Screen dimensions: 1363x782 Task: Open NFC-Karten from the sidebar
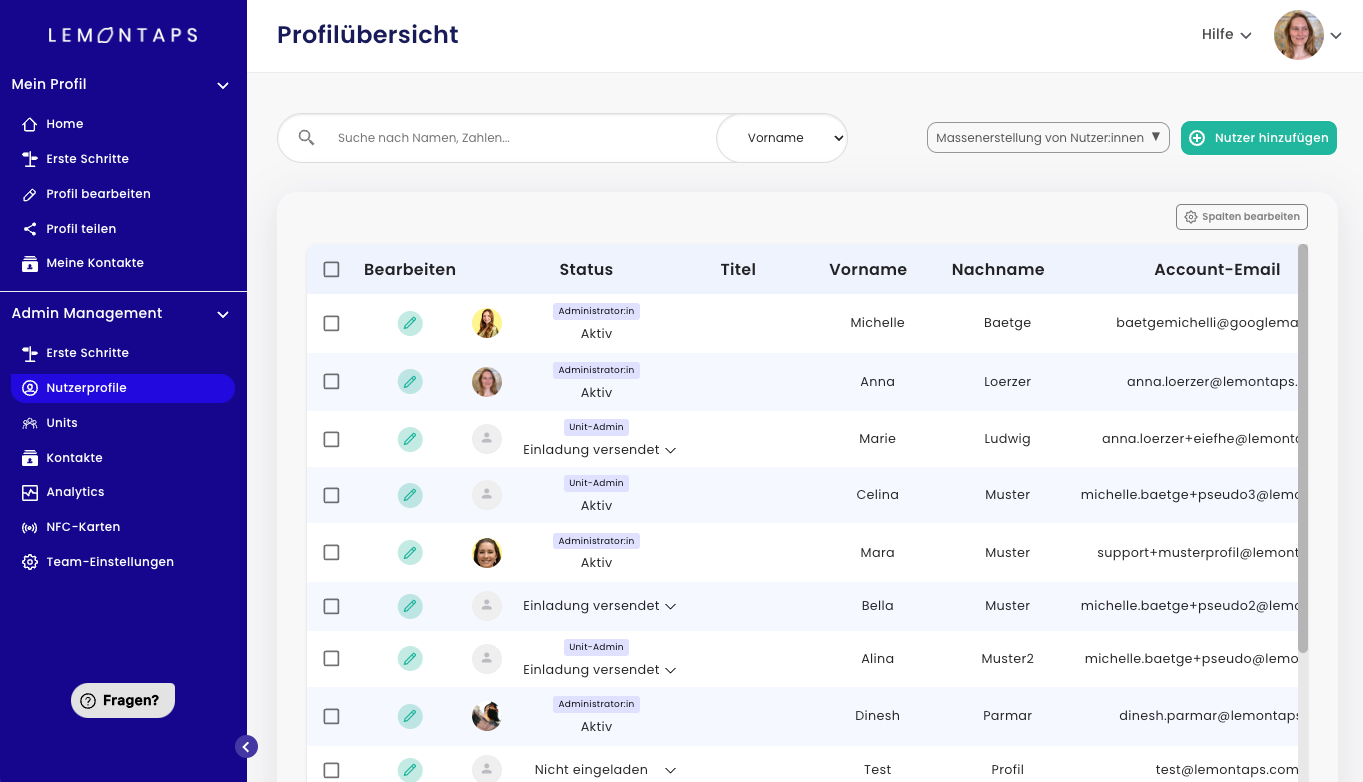[83, 527]
